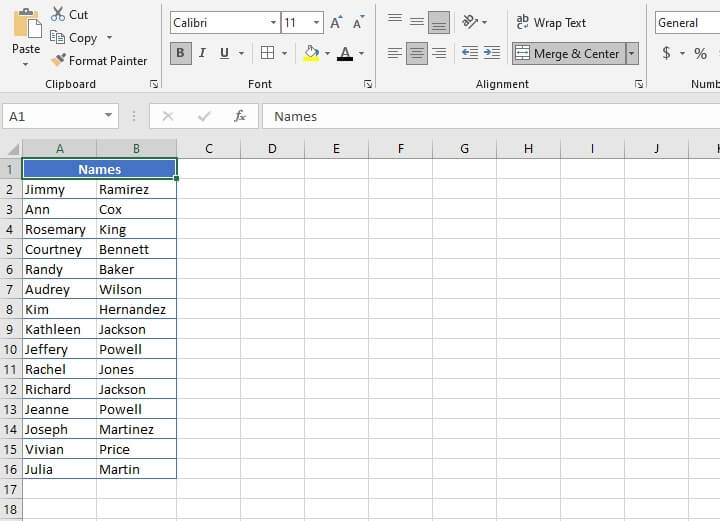Screen dimensions: 720x521
Task: Confirm formula entry checkmark icon
Action: [x=204, y=116]
